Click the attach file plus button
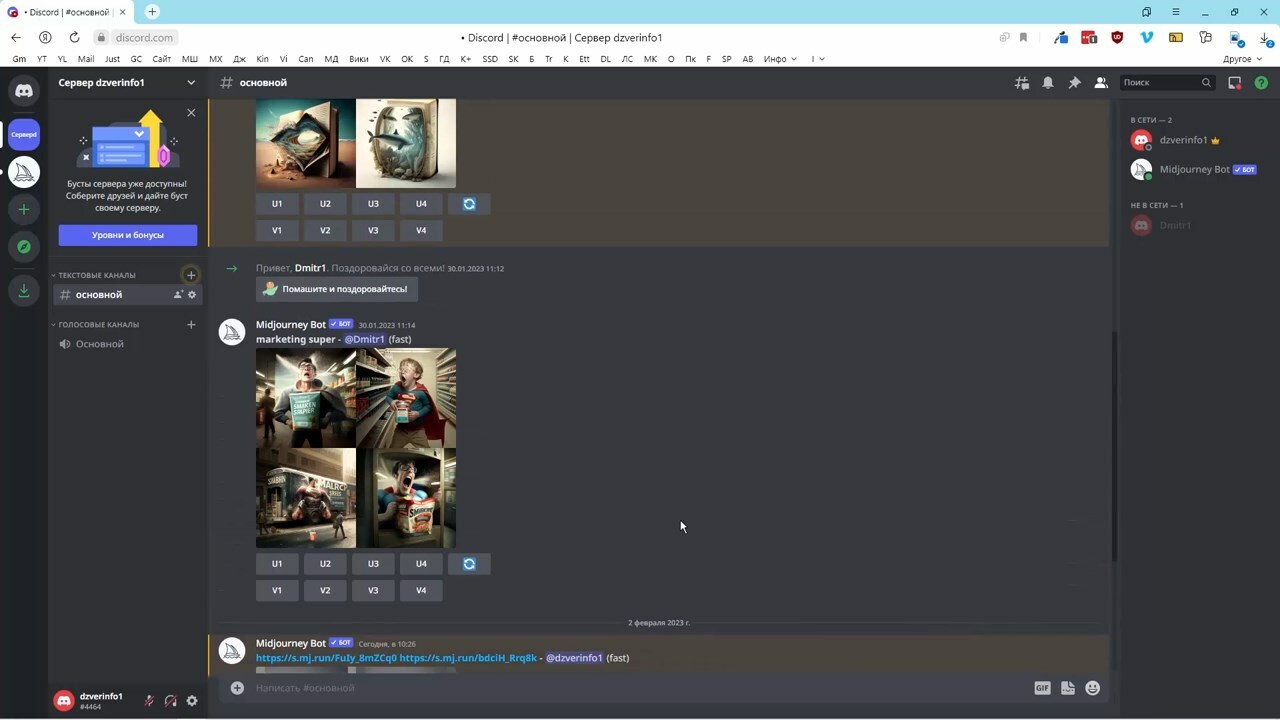The height and width of the screenshot is (720, 1280). click(237, 688)
